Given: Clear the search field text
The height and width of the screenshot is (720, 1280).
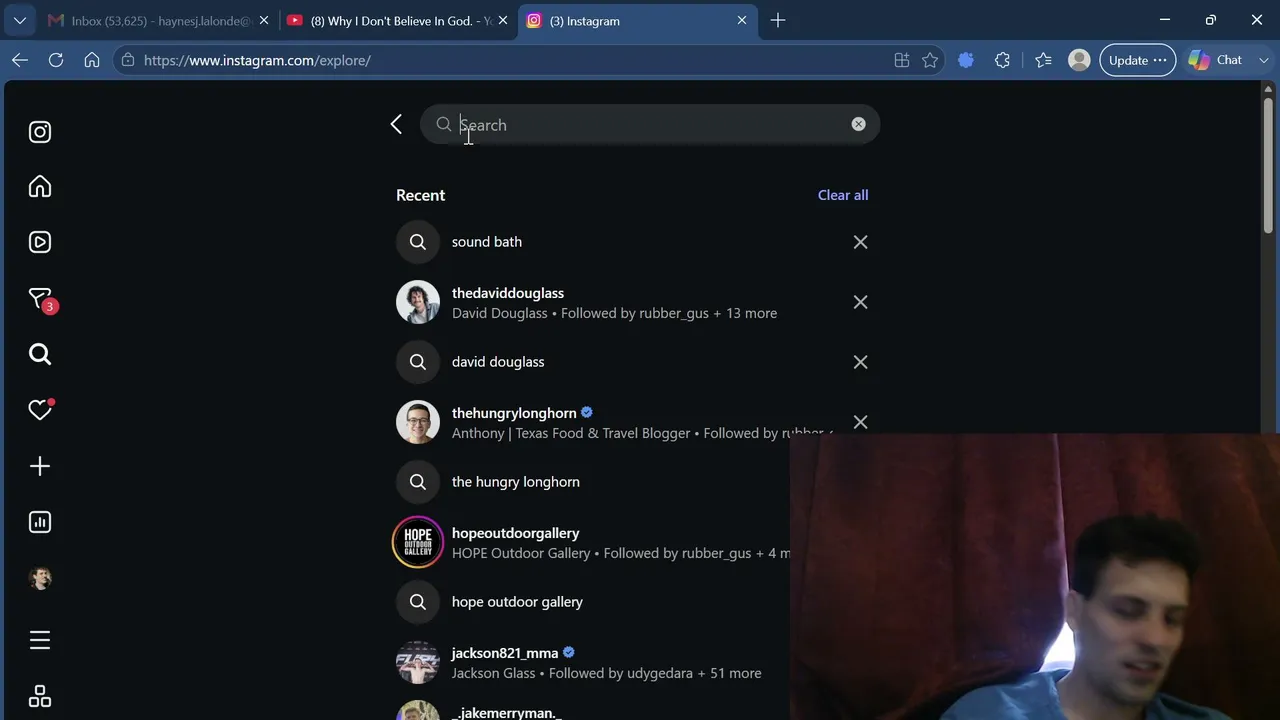Looking at the screenshot, I should 858,124.
